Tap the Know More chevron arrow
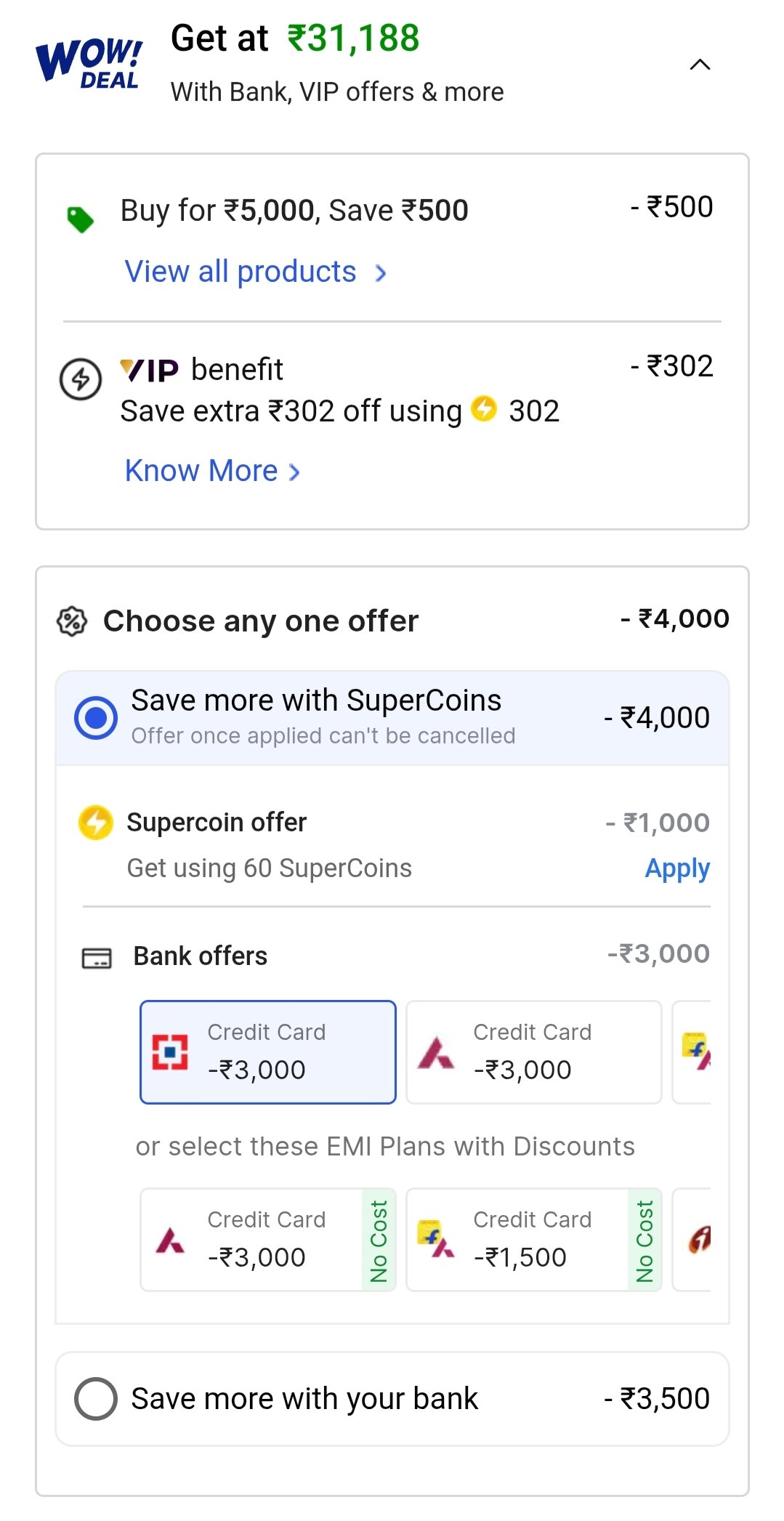Screen dimensions: 784x1521 tap(294, 472)
